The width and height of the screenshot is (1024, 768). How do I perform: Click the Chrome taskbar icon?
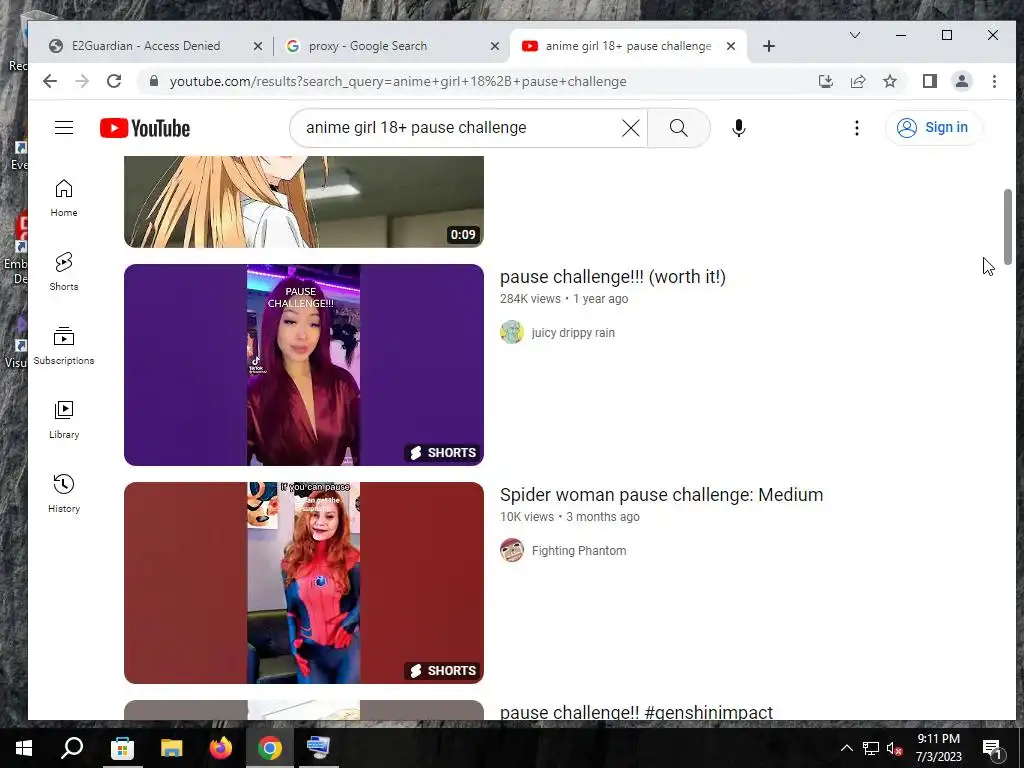269,748
